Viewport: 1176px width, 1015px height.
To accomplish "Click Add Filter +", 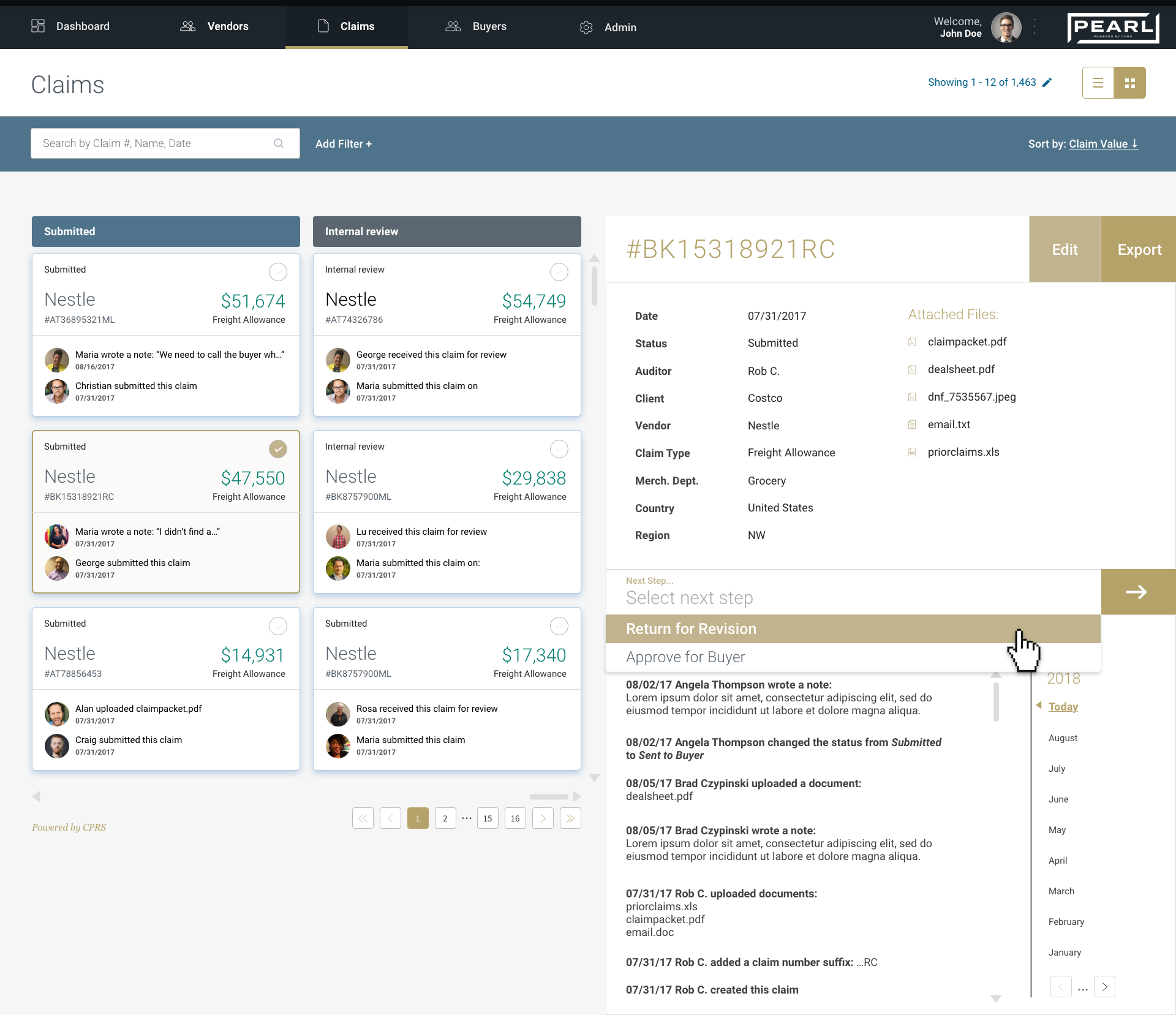I will pyautogui.click(x=344, y=143).
